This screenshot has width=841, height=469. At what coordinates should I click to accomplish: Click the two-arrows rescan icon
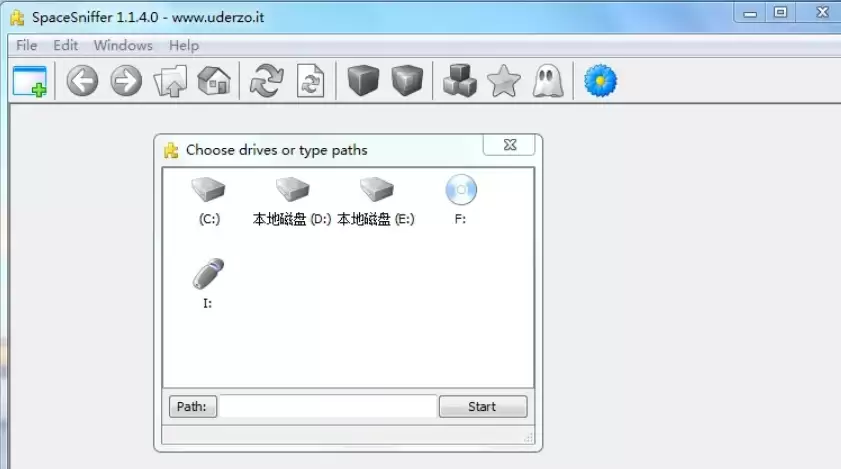click(267, 81)
